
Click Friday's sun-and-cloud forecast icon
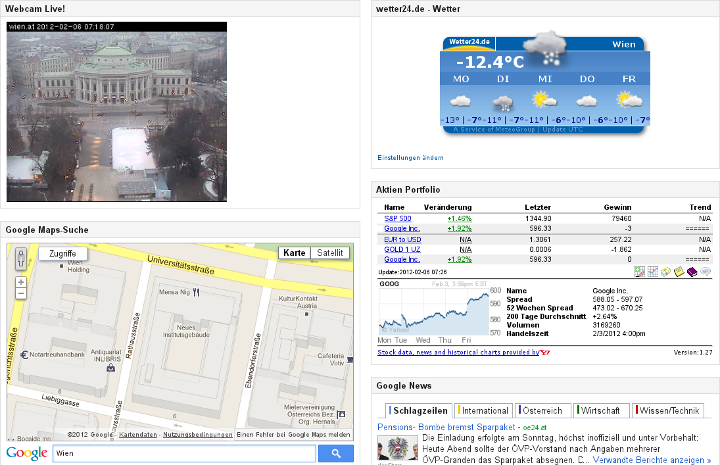pos(629,99)
